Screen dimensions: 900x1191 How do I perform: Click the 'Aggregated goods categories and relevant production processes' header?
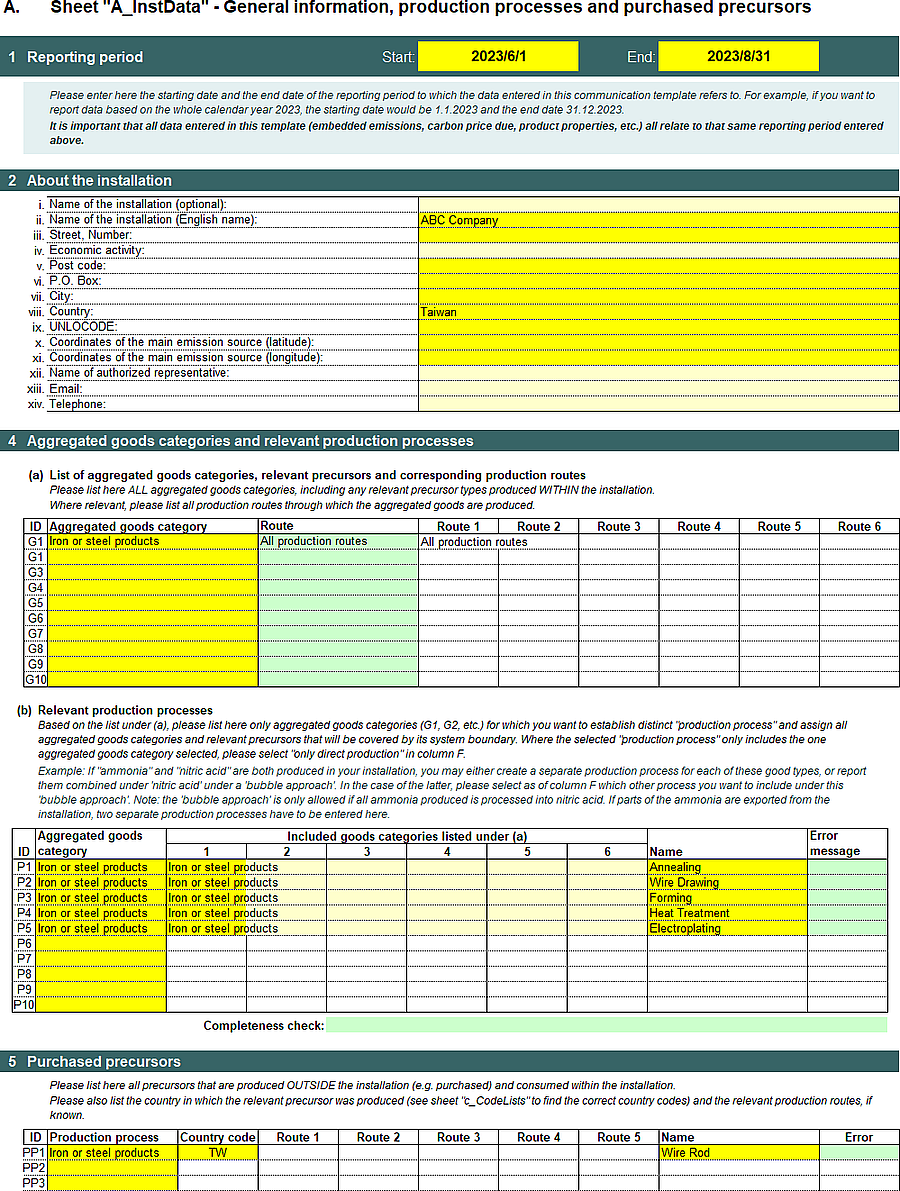click(250, 441)
